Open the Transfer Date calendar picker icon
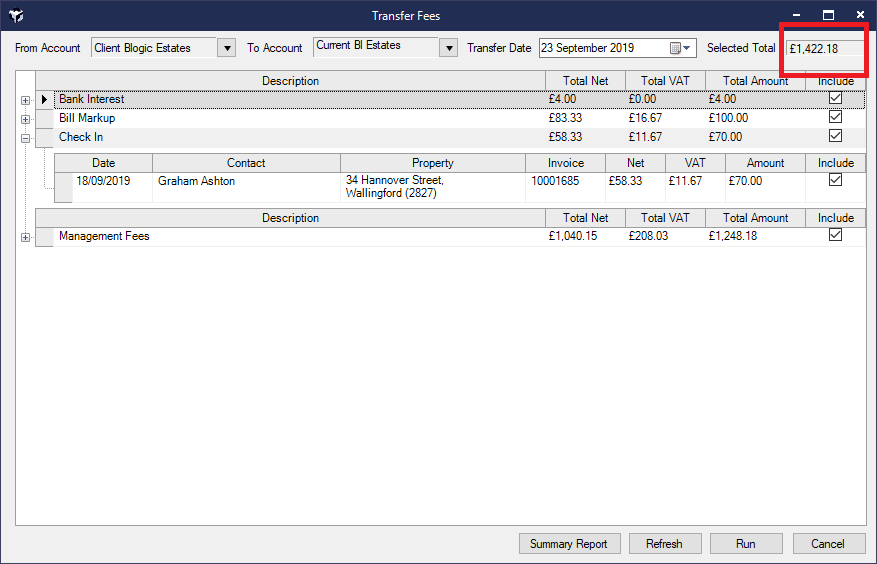 coord(680,48)
